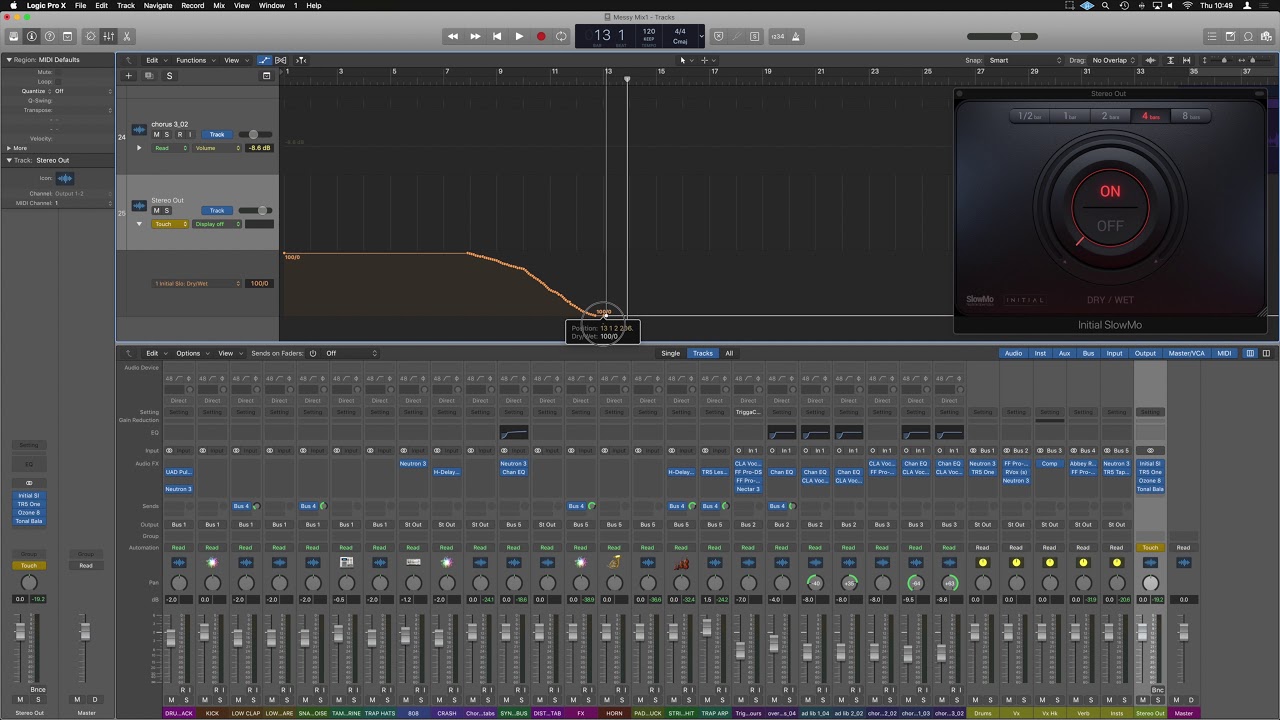This screenshot has height=720, width=1280.
Task: Open the Media Browsers icon
Action: [1266, 36]
